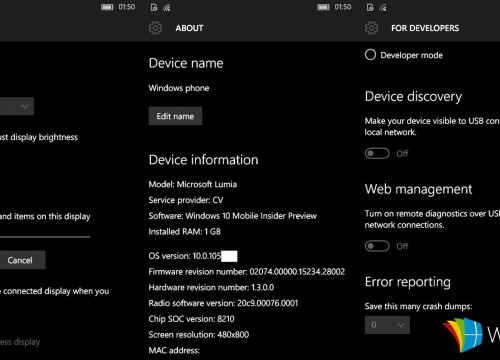Click the SIM card icon in the About status bar
Screen dimensions: 500x360
tap(154, 7)
